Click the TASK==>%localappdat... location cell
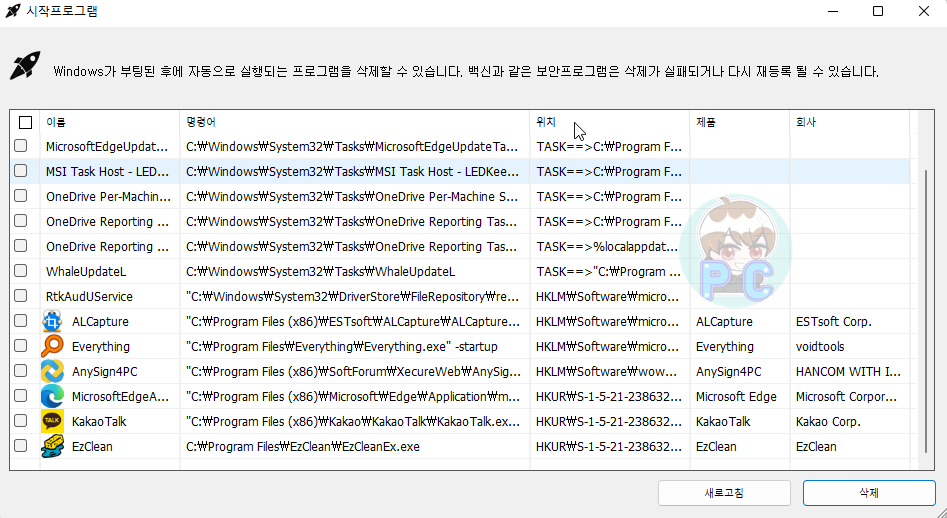This screenshot has height=518, width=947. (608, 246)
